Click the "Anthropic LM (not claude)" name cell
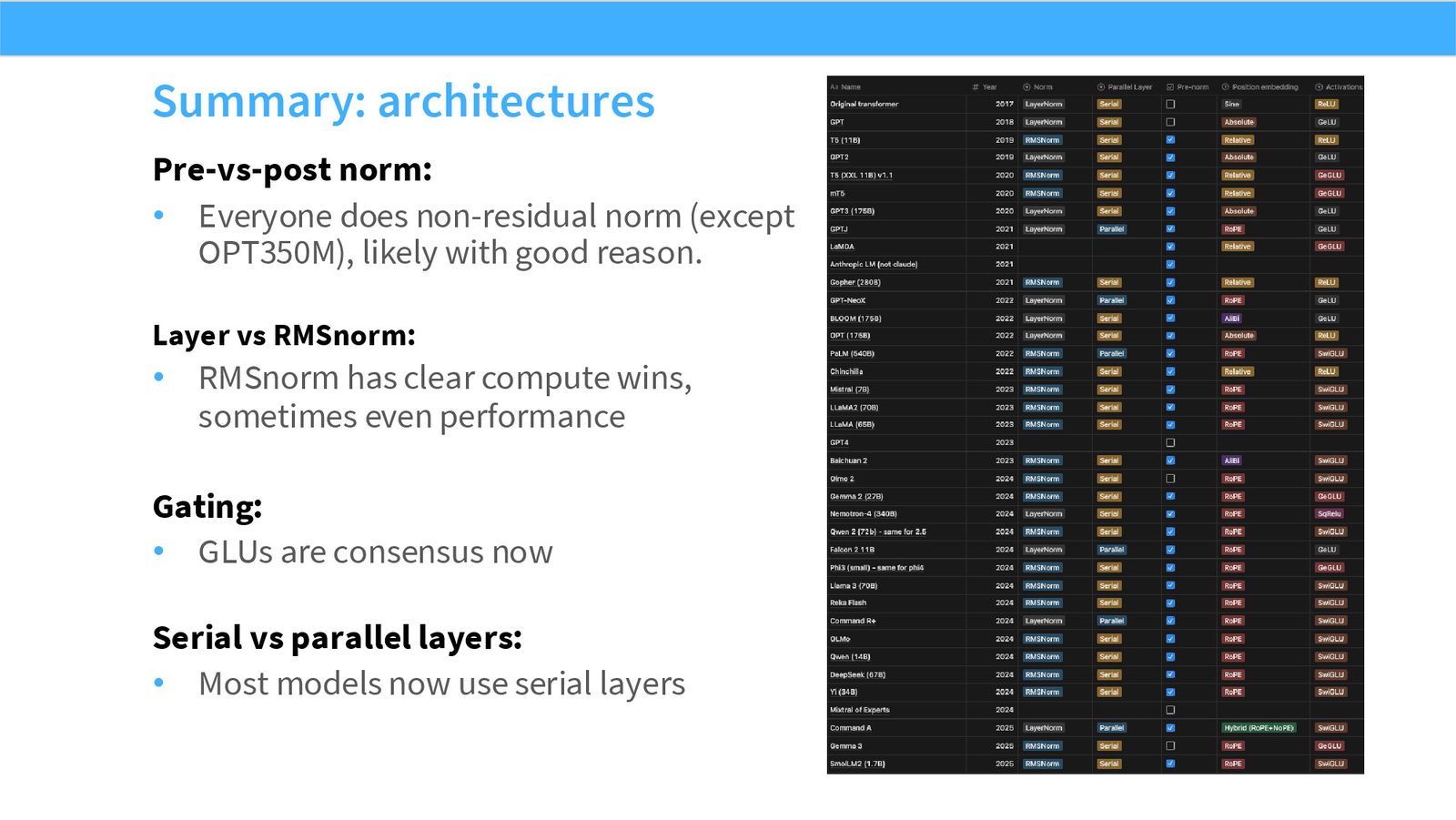 click(x=874, y=265)
